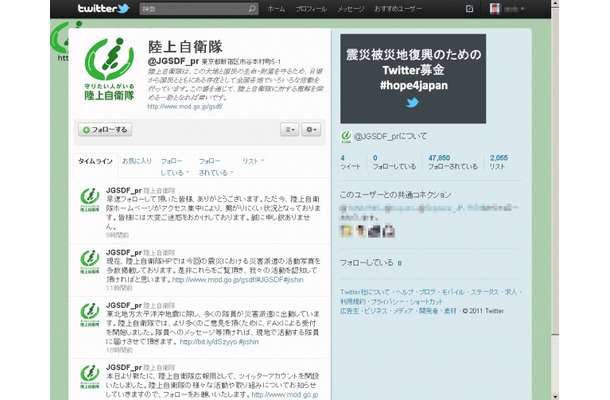
Task: Open the 11時間前 timestamp
Action: coord(119,288)
